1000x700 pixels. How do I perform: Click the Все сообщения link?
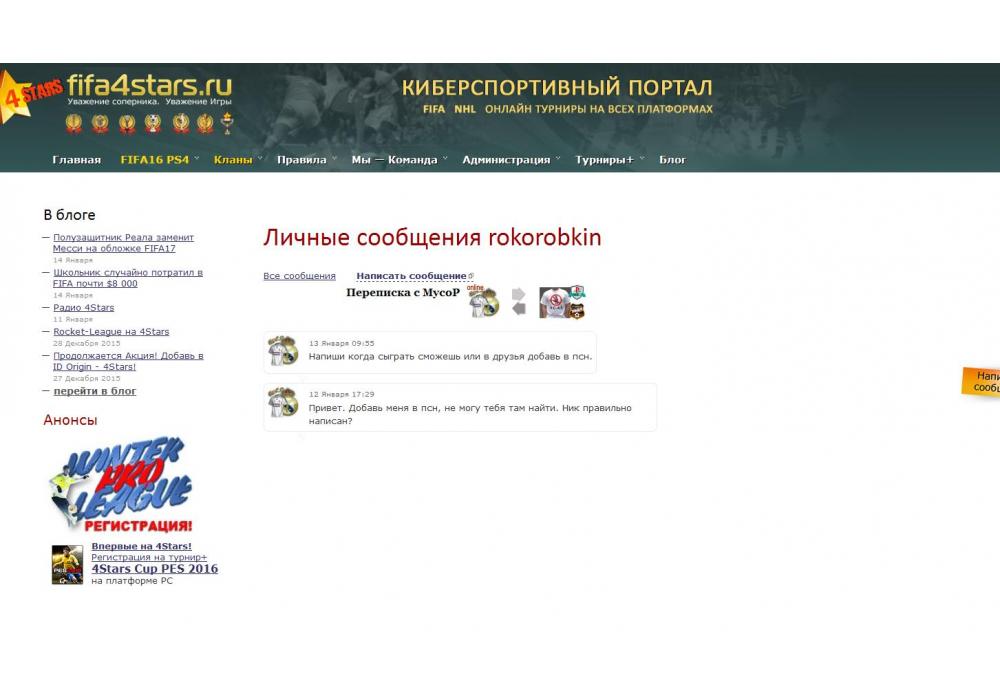(x=299, y=276)
